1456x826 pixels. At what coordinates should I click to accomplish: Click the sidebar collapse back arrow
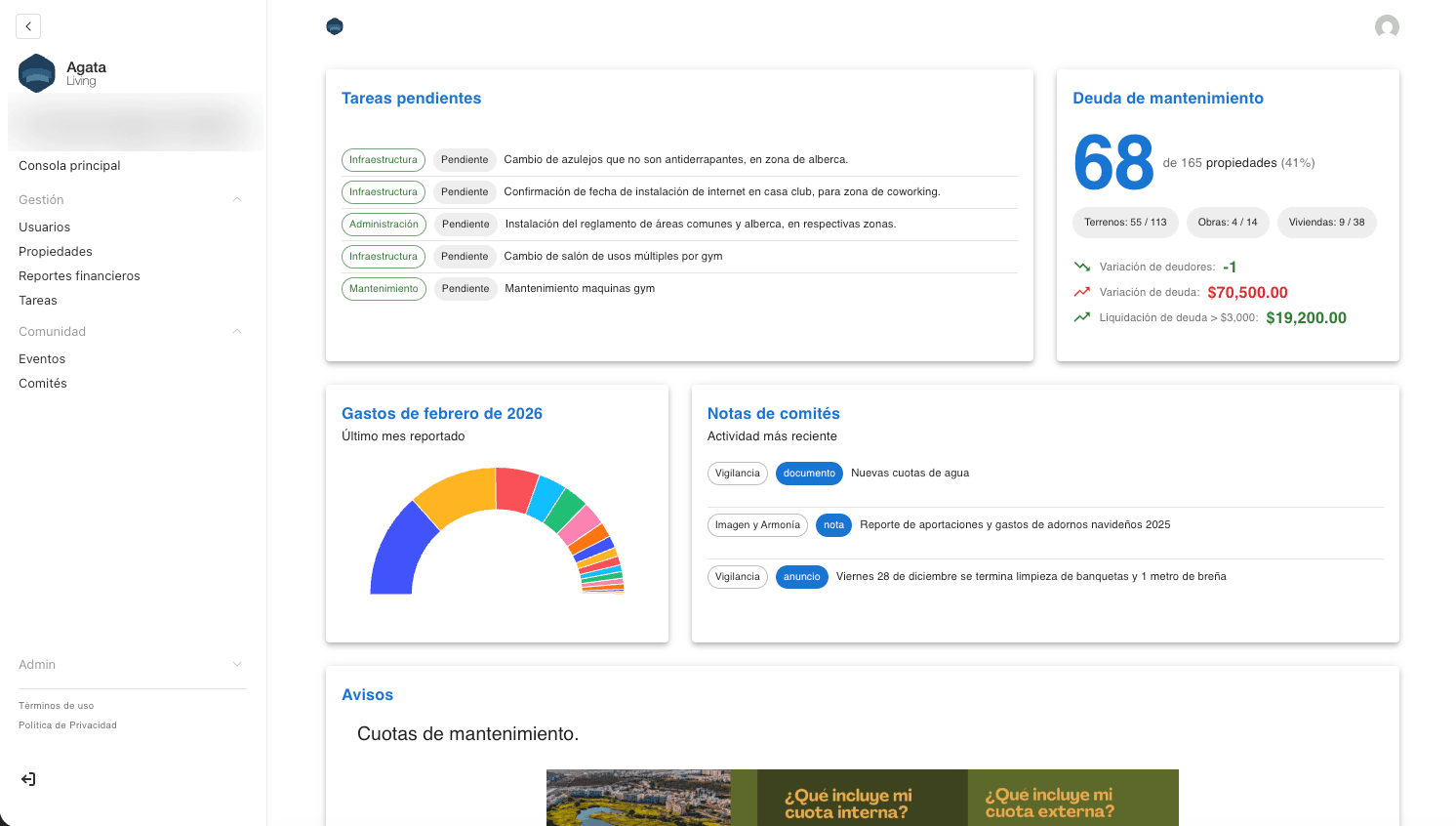coord(28,26)
